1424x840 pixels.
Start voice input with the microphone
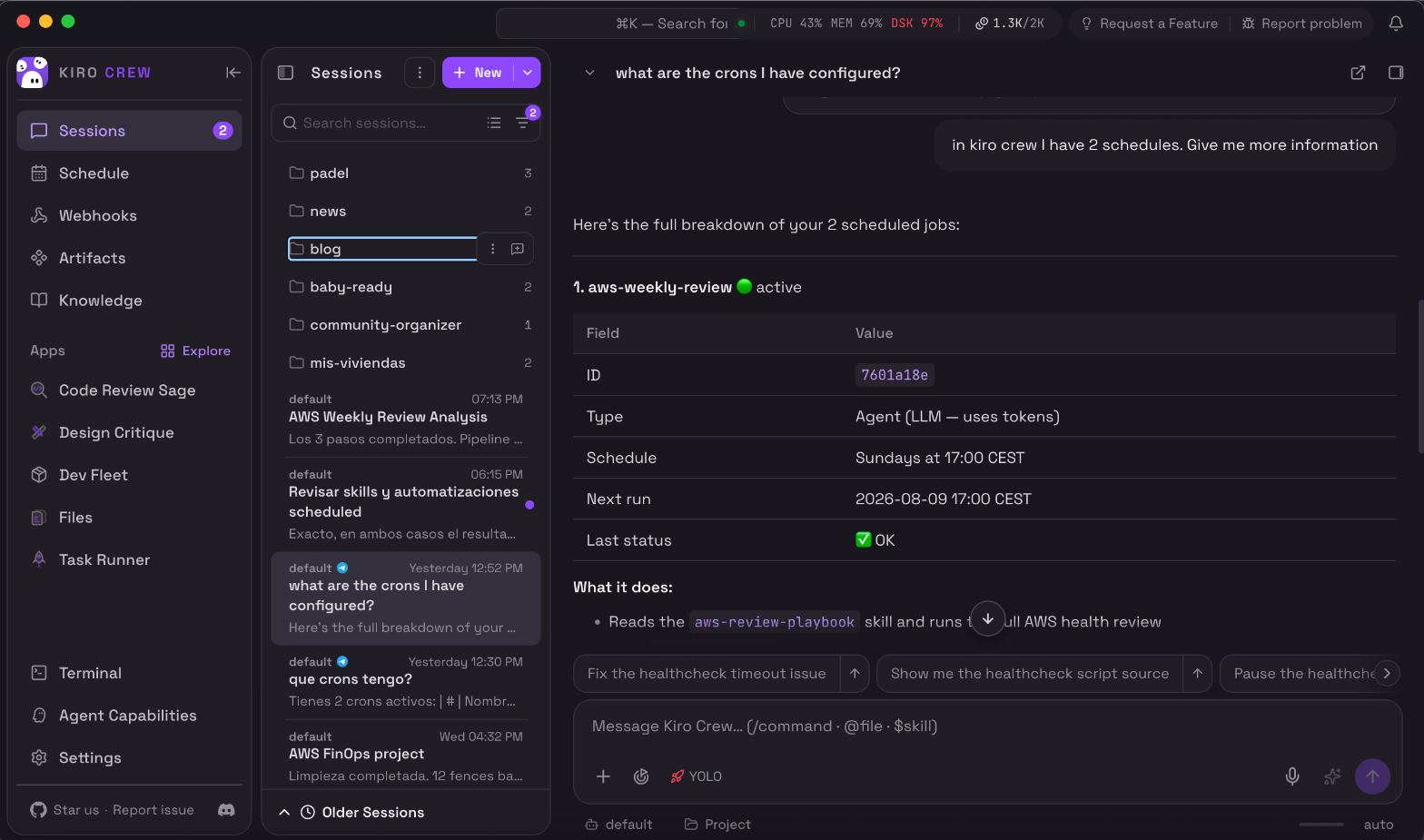point(1292,776)
